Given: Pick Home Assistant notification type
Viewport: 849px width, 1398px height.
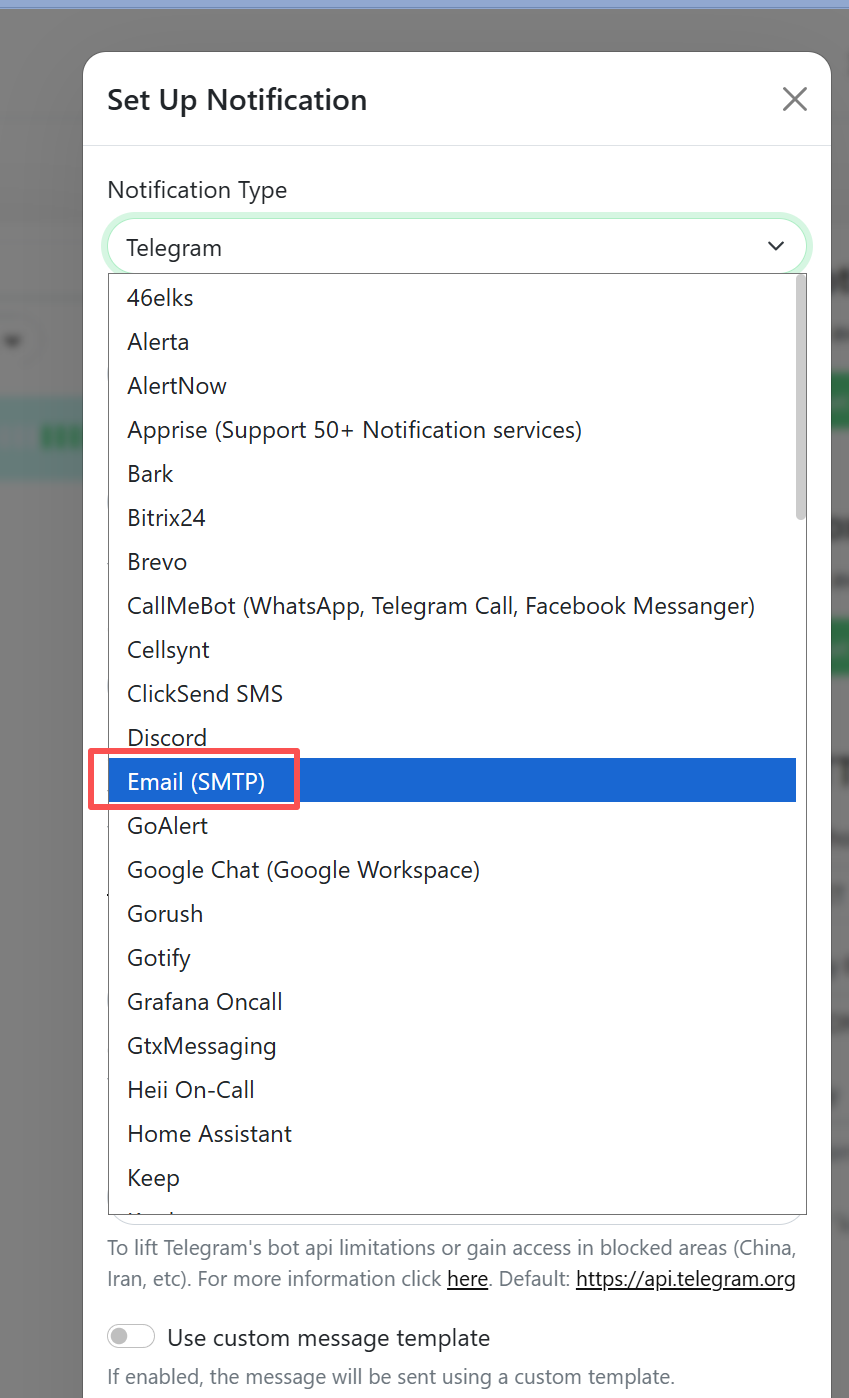Looking at the screenshot, I should [x=209, y=1133].
